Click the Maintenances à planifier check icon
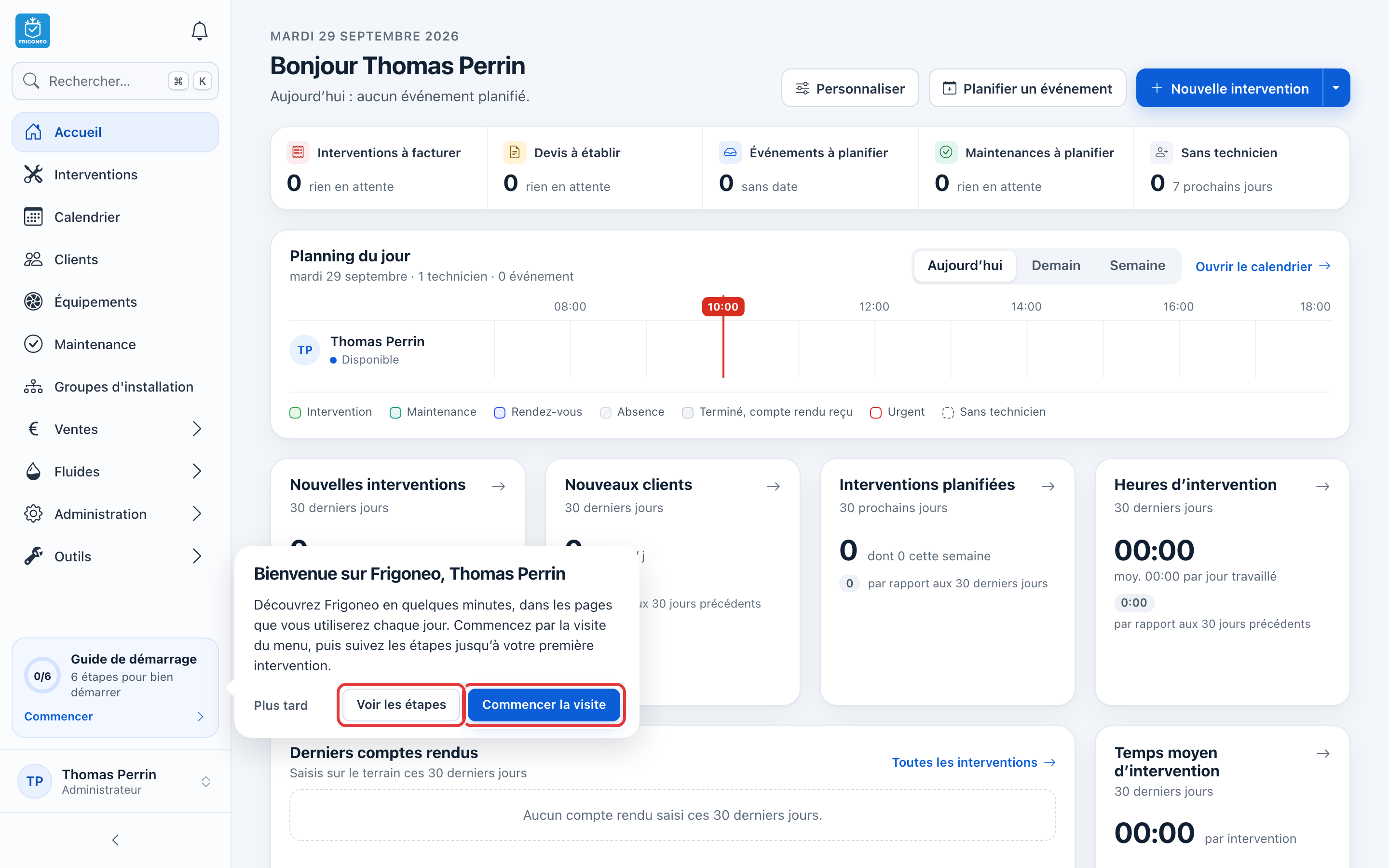 (946, 152)
